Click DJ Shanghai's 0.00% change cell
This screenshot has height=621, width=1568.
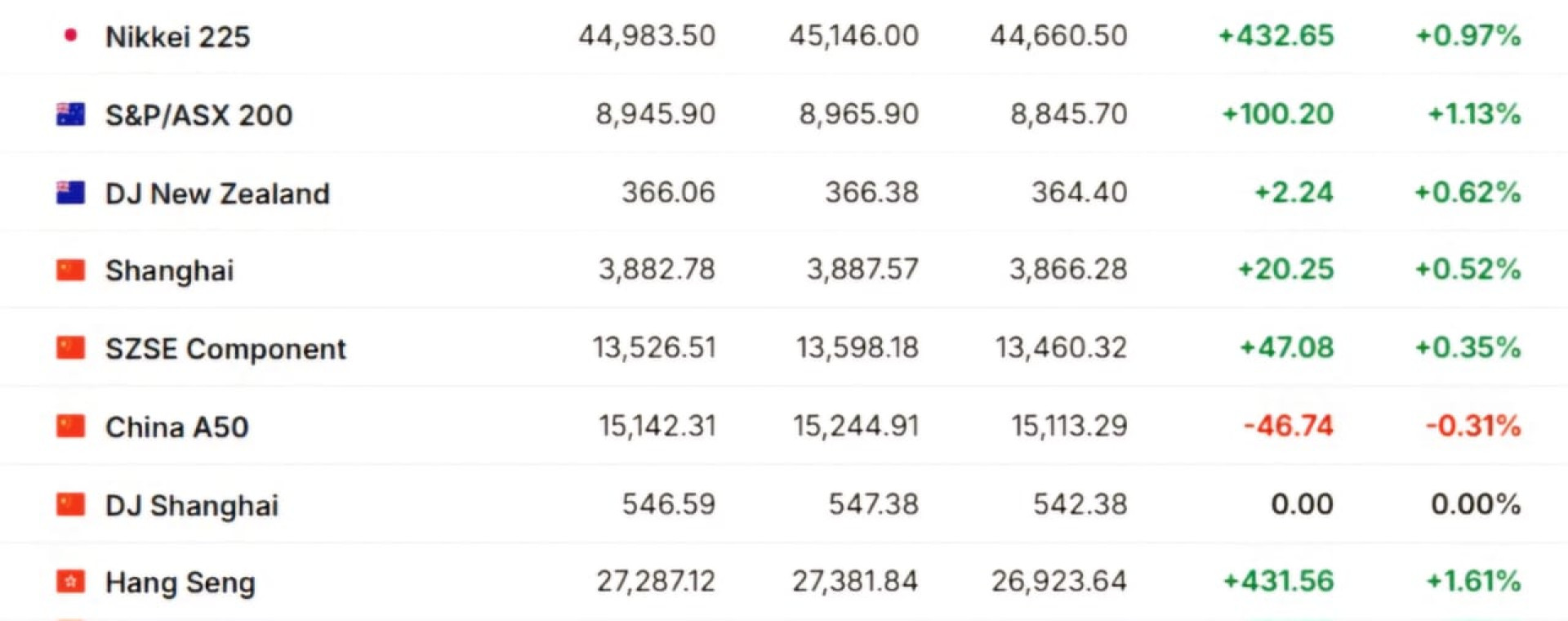point(1476,504)
